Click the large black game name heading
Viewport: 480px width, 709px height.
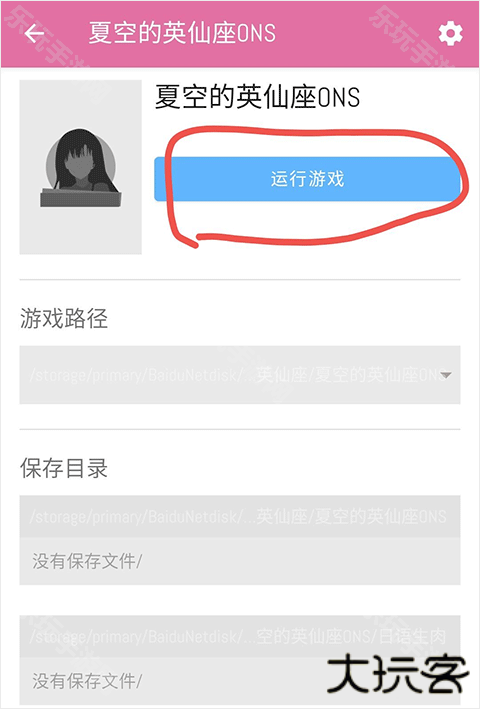[257, 97]
